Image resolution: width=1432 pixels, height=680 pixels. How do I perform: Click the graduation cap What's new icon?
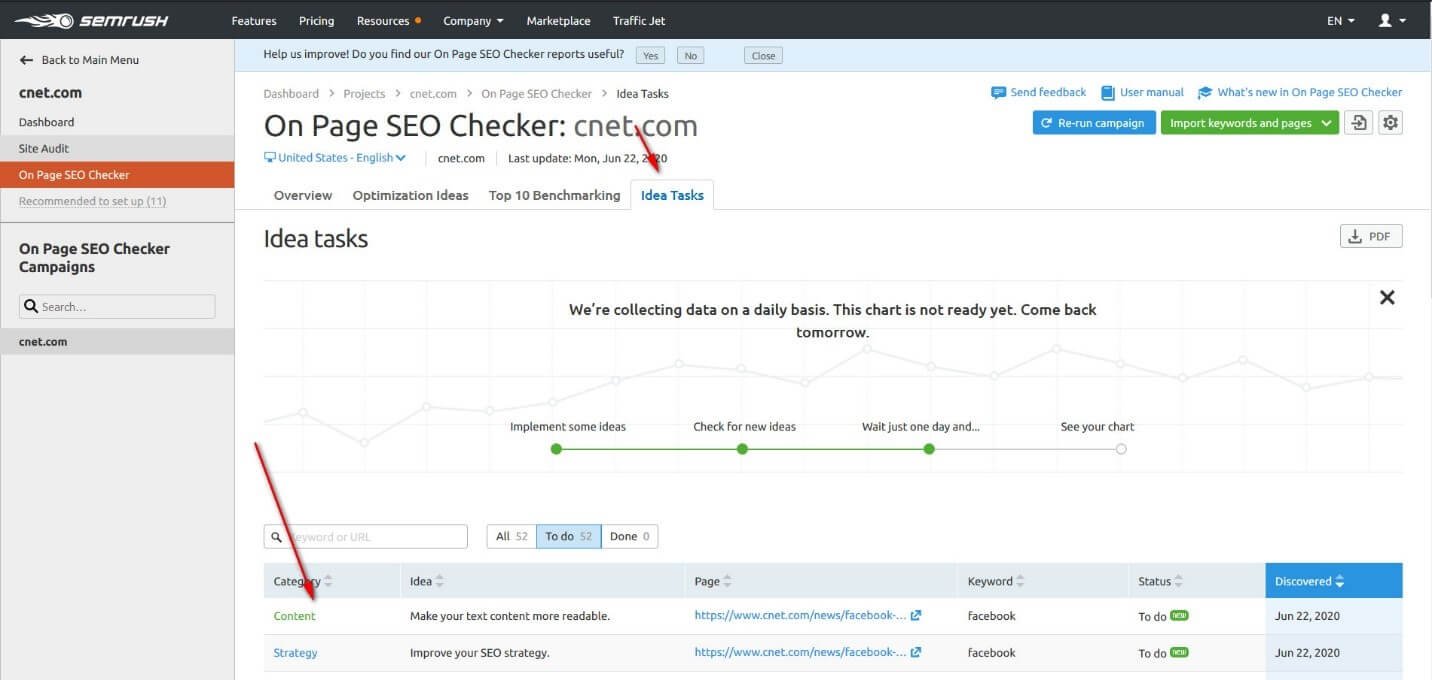click(x=1205, y=93)
